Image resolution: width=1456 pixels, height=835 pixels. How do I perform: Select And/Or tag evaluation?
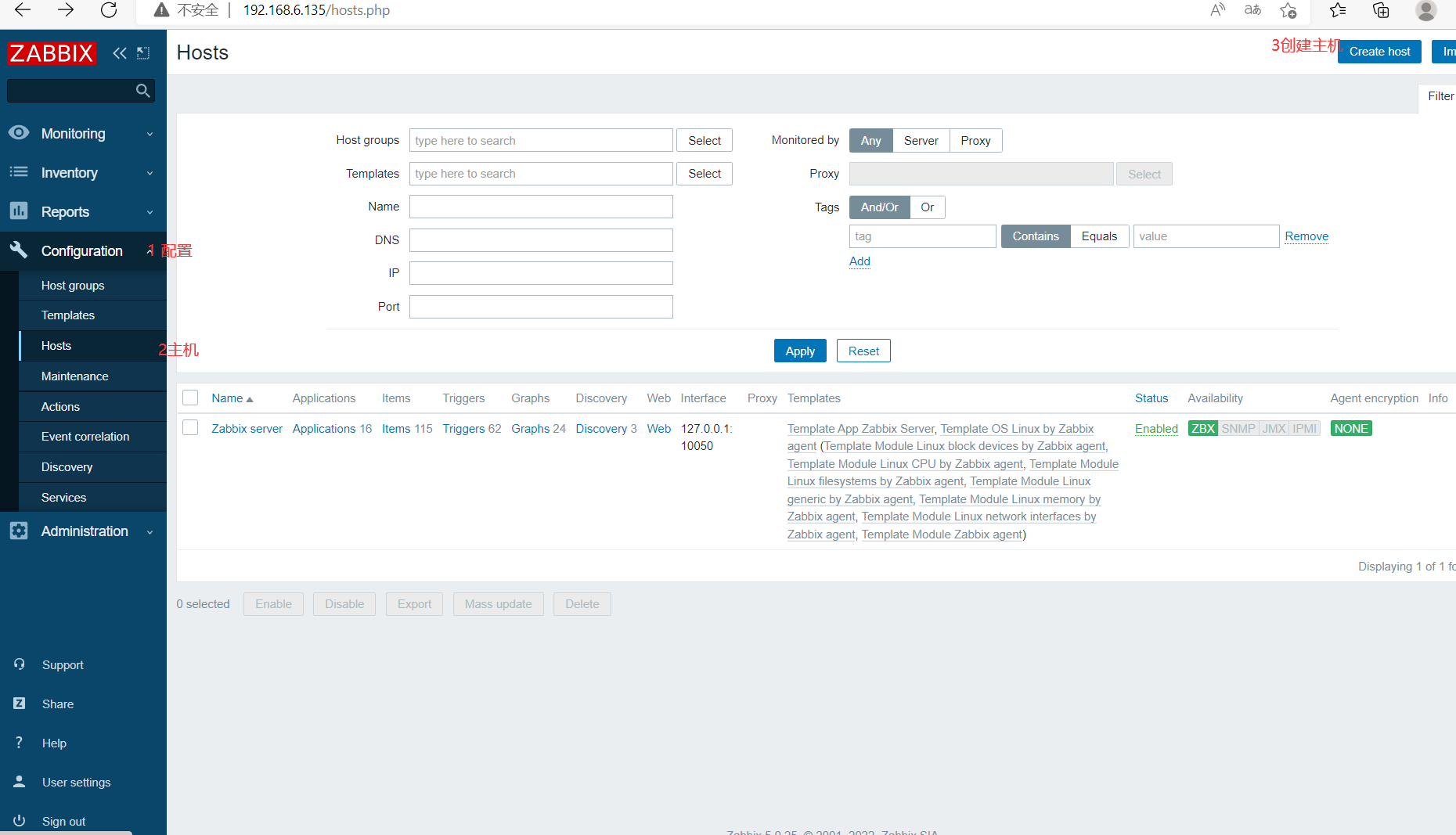(880, 207)
